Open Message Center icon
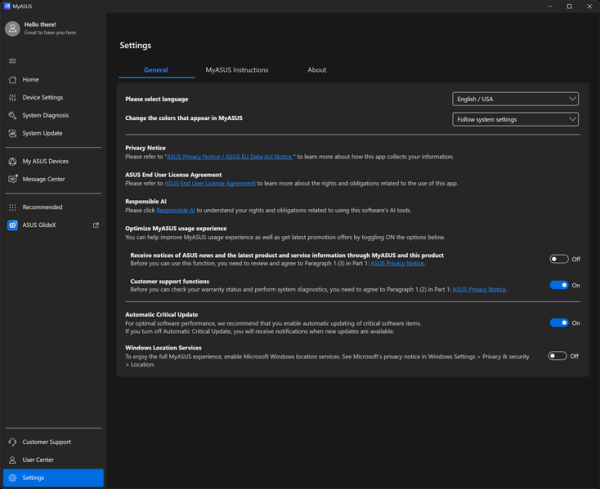Image resolution: width=600 pixels, height=489 pixels. 13,179
